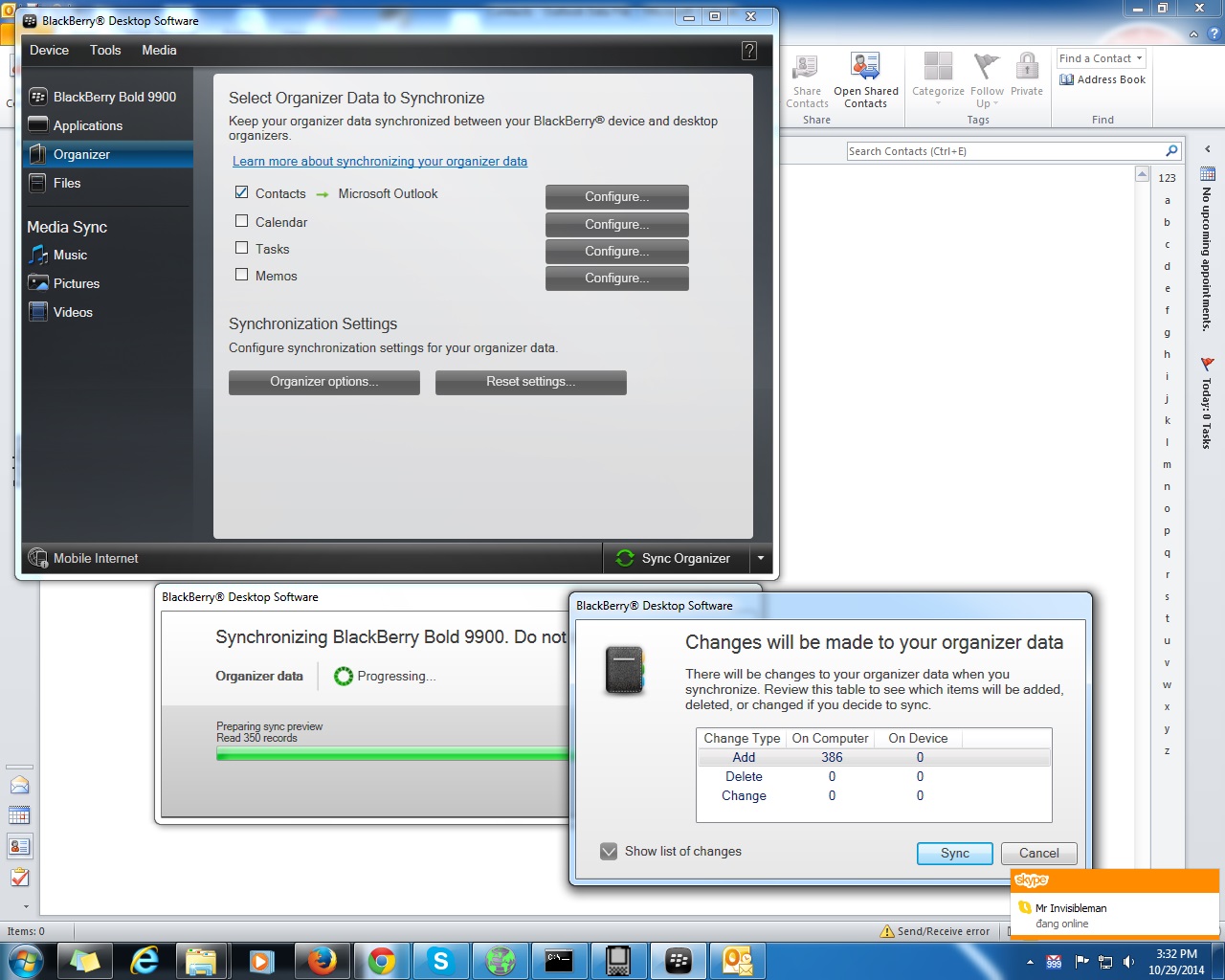Open Firefox from taskbar
Screen dimensions: 1225x980
click(x=322, y=961)
